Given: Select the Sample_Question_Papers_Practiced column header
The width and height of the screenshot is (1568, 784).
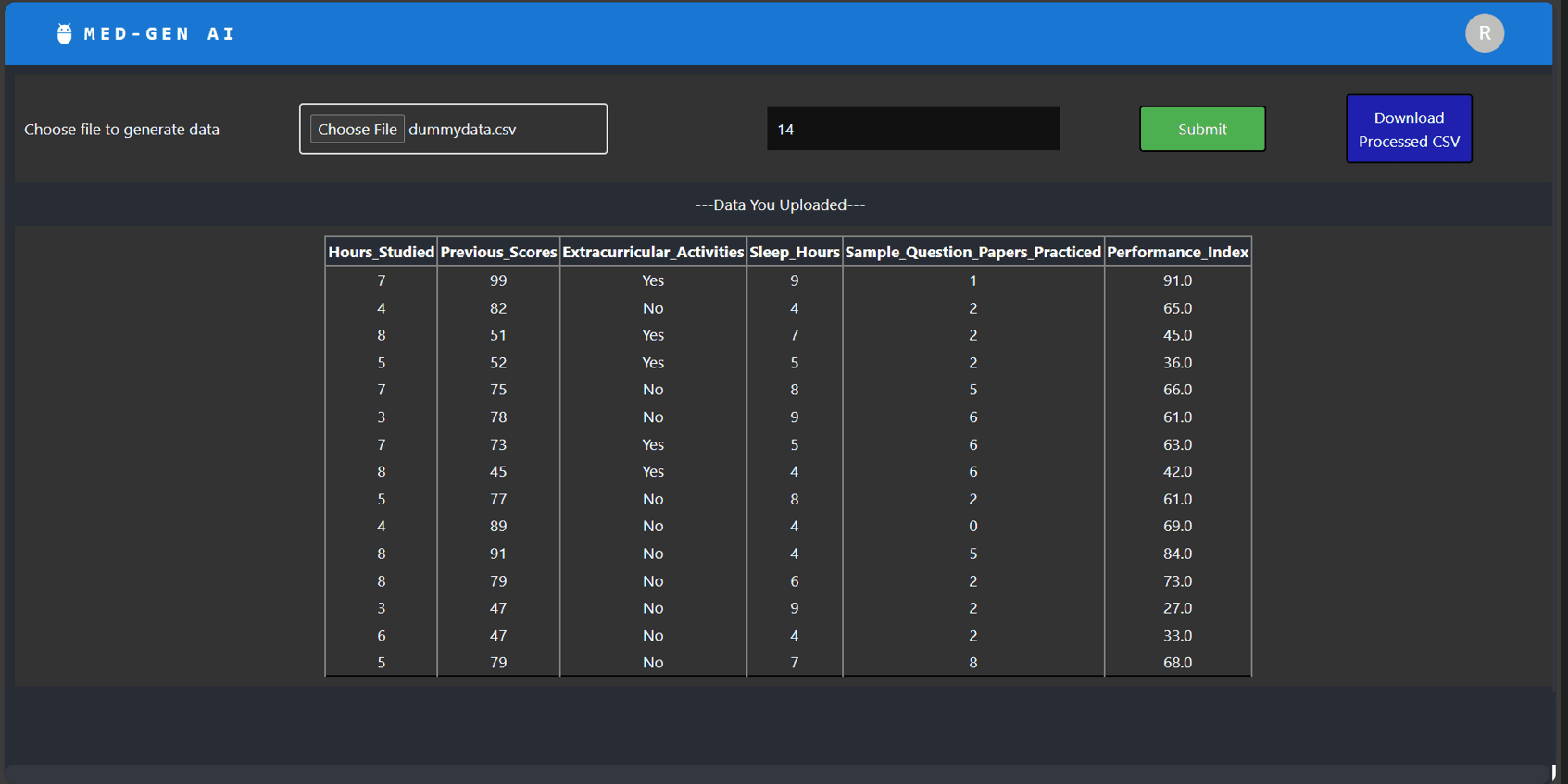Looking at the screenshot, I should 972,252.
